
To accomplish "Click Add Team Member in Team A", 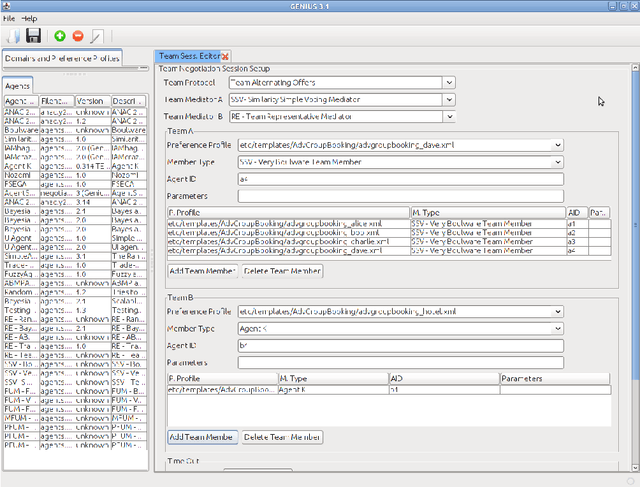I will pyautogui.click(x=203, y=271).
